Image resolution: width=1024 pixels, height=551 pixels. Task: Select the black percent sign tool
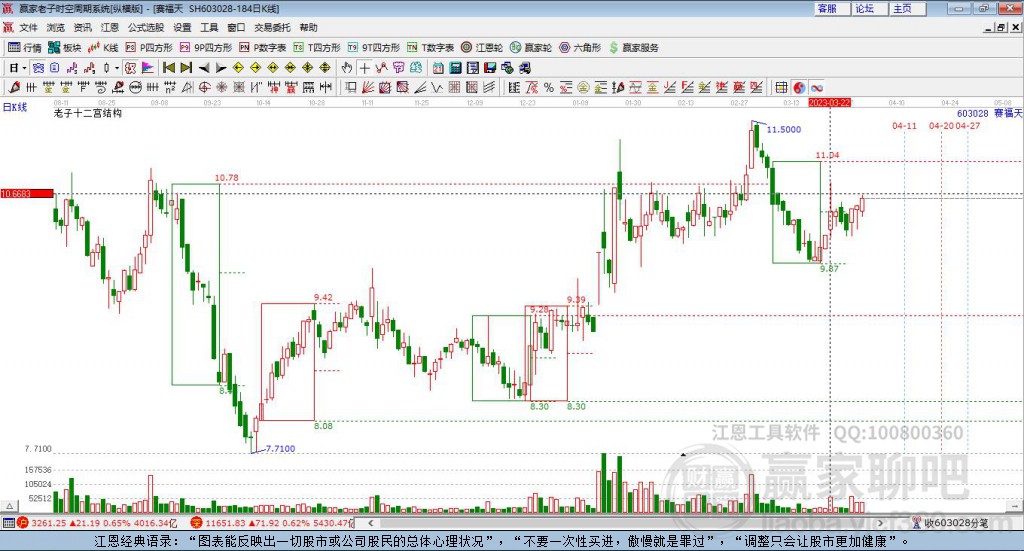pos(549,87)
